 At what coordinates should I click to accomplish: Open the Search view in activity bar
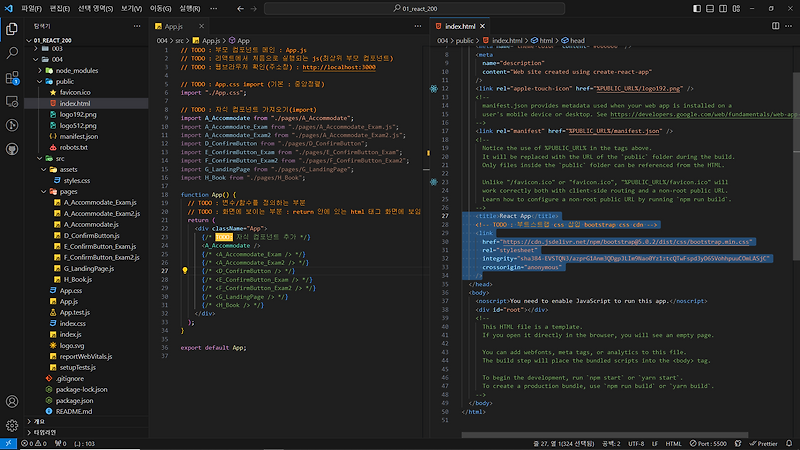pos(12,52)
